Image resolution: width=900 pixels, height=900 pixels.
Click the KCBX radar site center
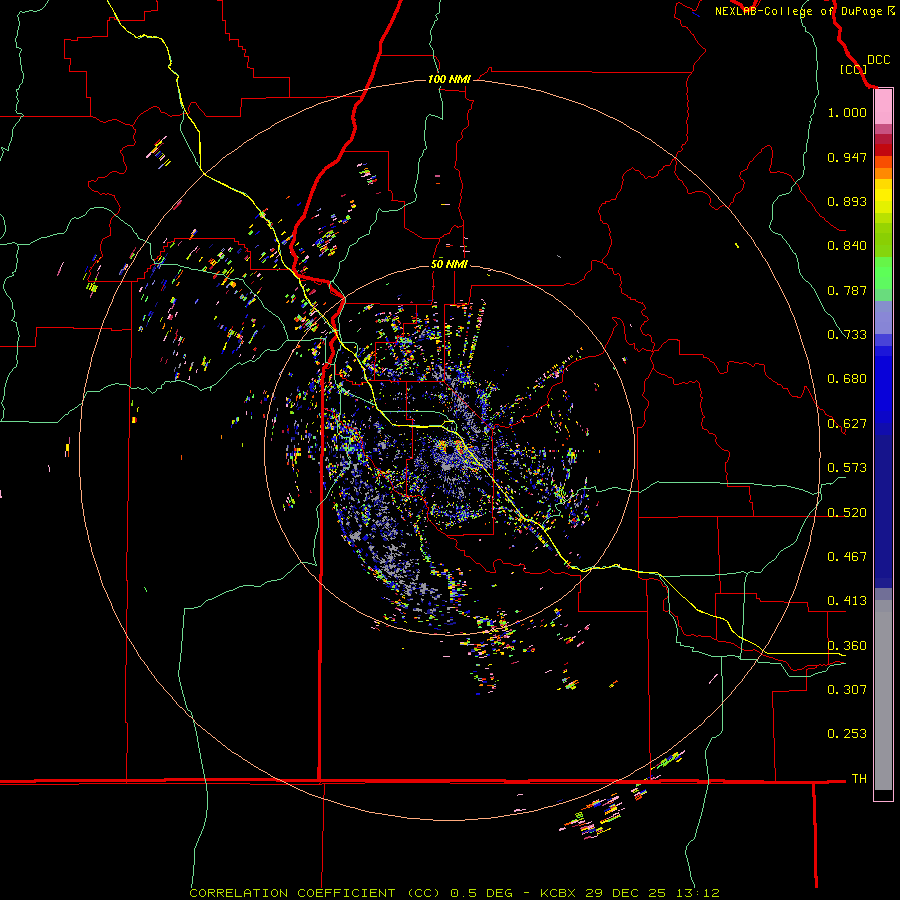[x=450, y=449]
